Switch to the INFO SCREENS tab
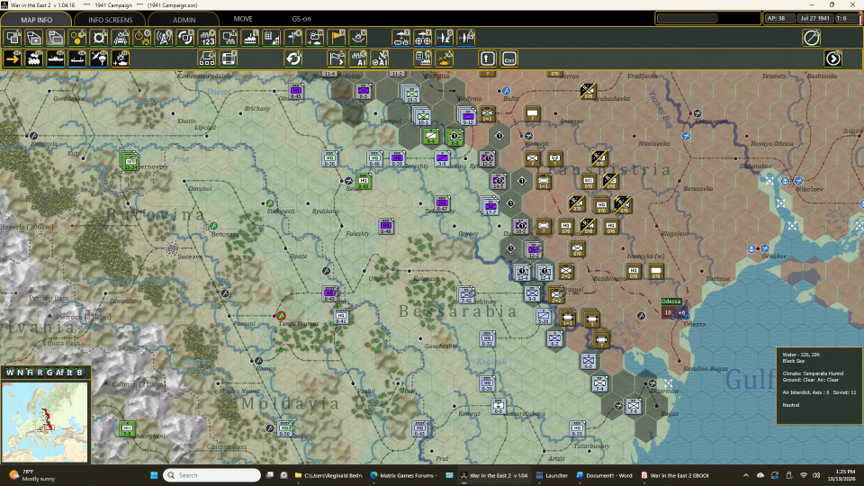The image size is (864, 486). click(110, 19)
